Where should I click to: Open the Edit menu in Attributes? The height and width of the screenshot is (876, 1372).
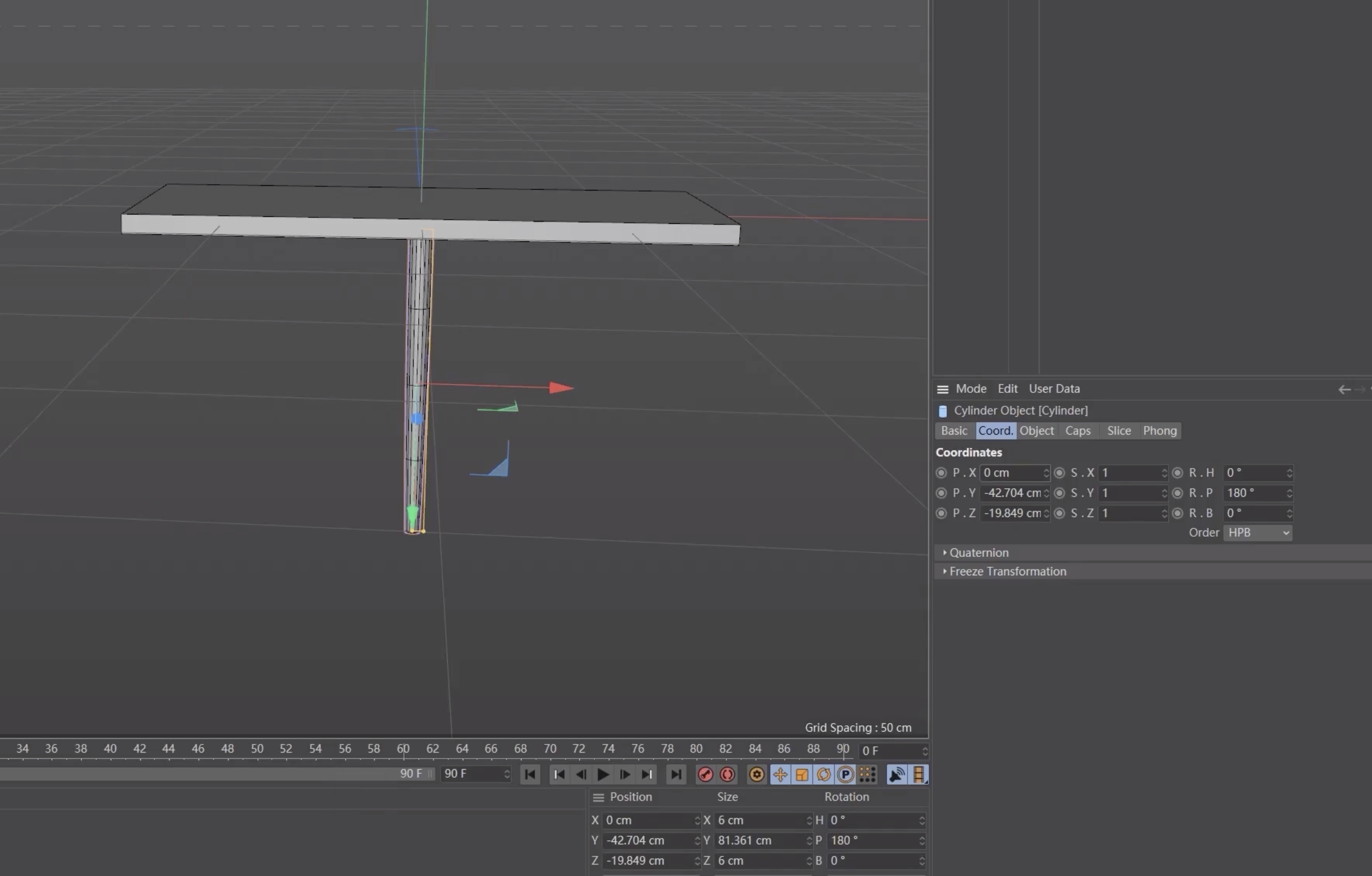pos(1007,389)
